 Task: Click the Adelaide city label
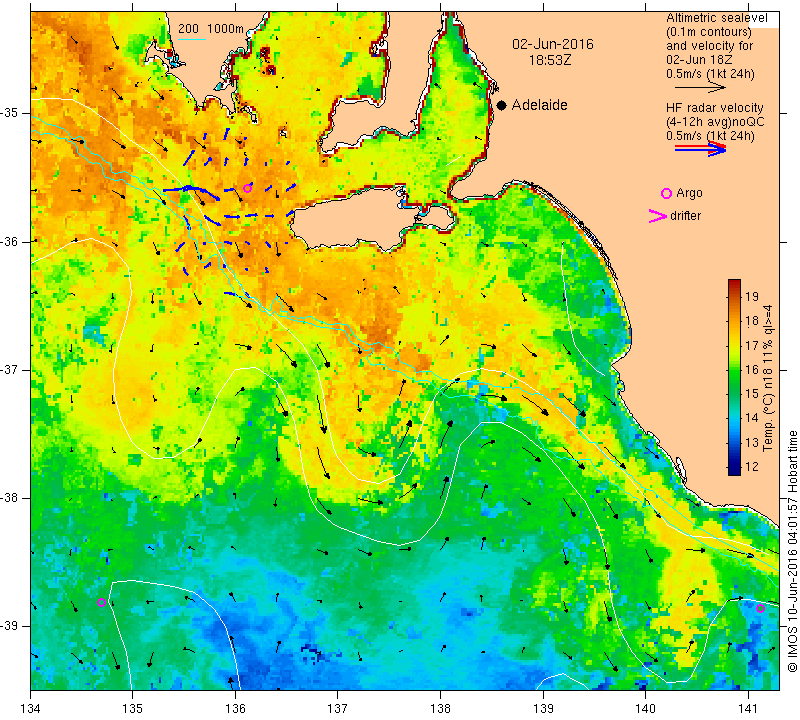point(539,105)
